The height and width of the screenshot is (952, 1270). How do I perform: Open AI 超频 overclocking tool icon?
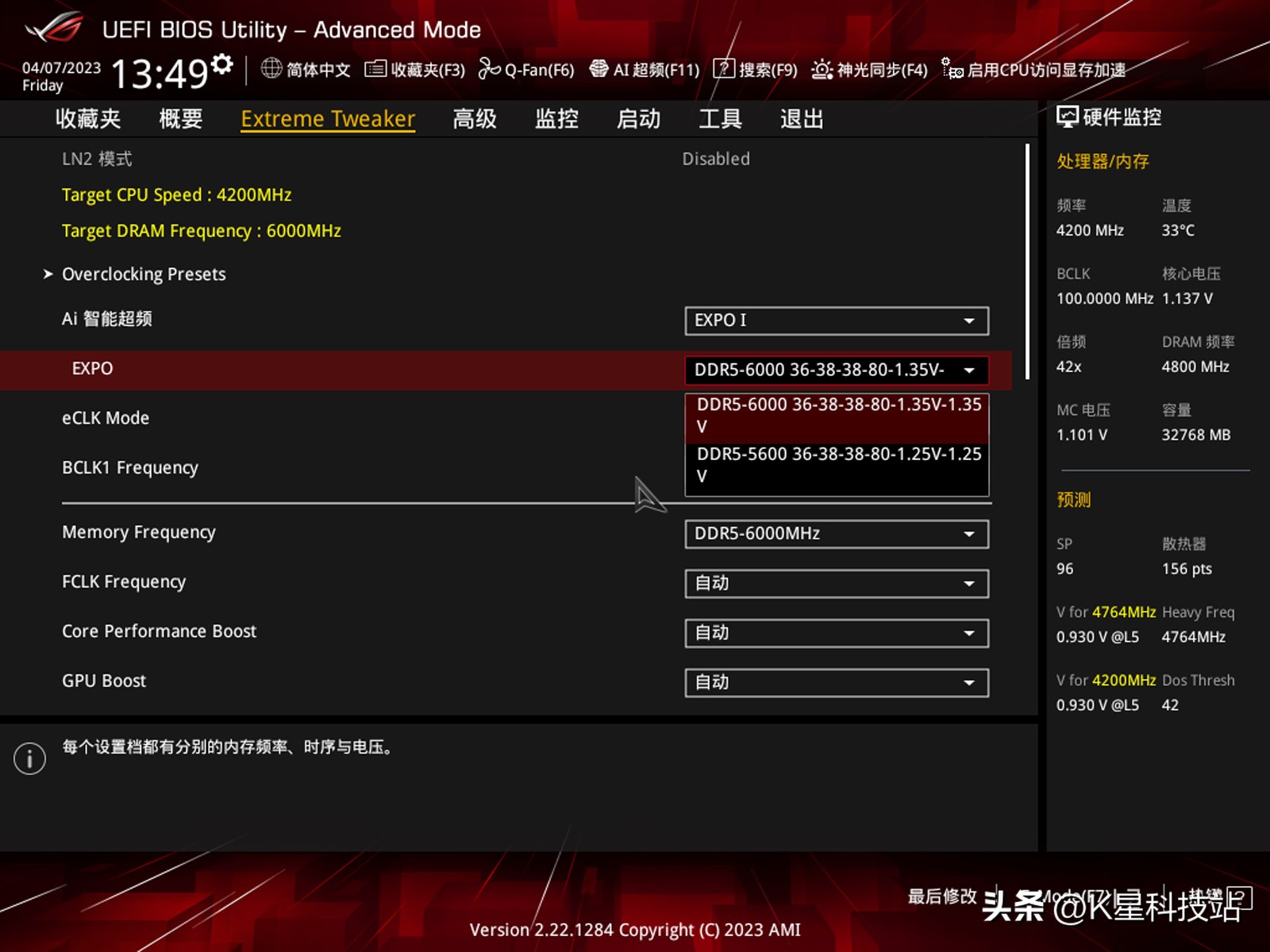pos(599,69)
